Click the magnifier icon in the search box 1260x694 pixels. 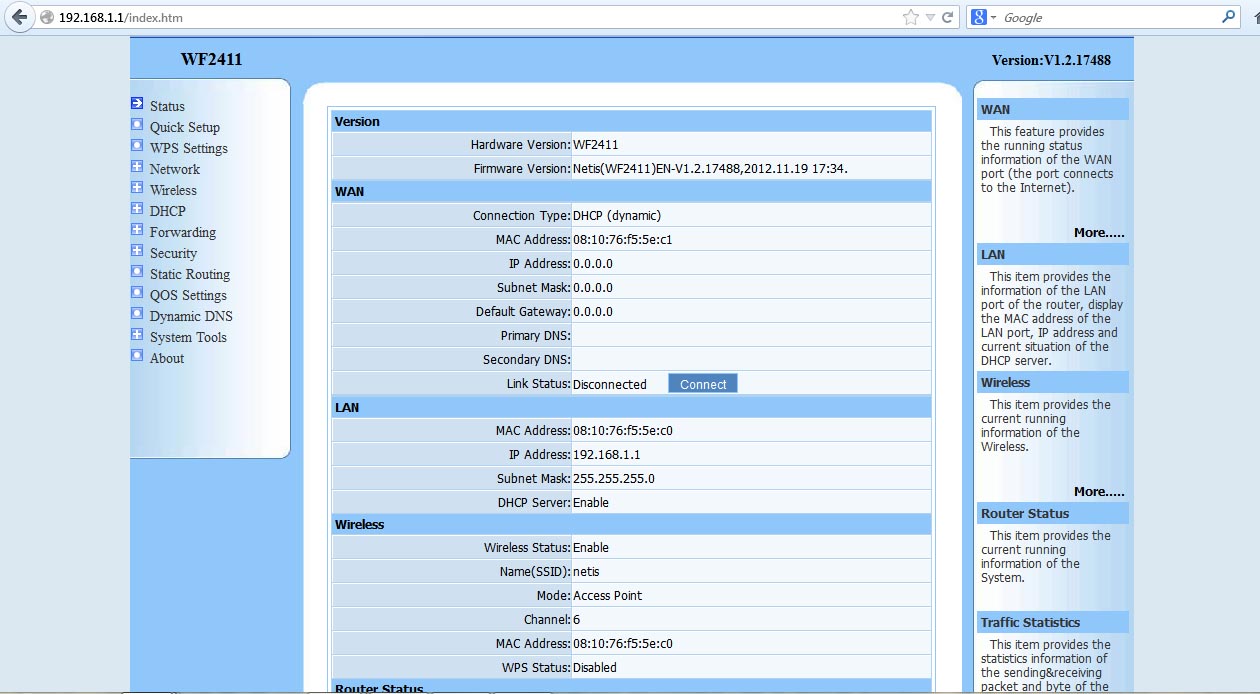(x=1229, y=17)
